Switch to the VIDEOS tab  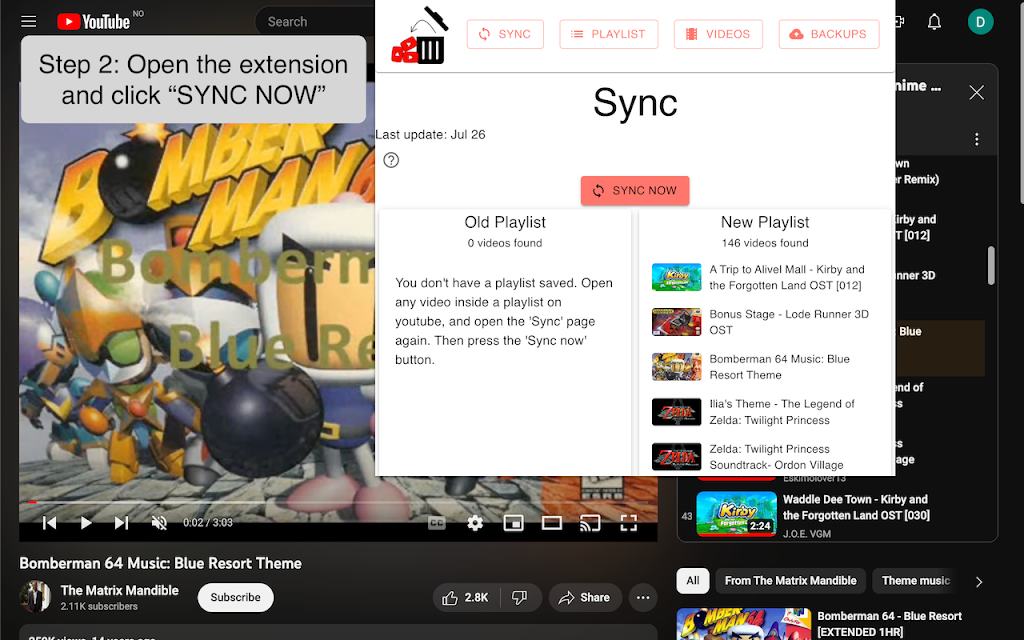[x=718, y=34]
